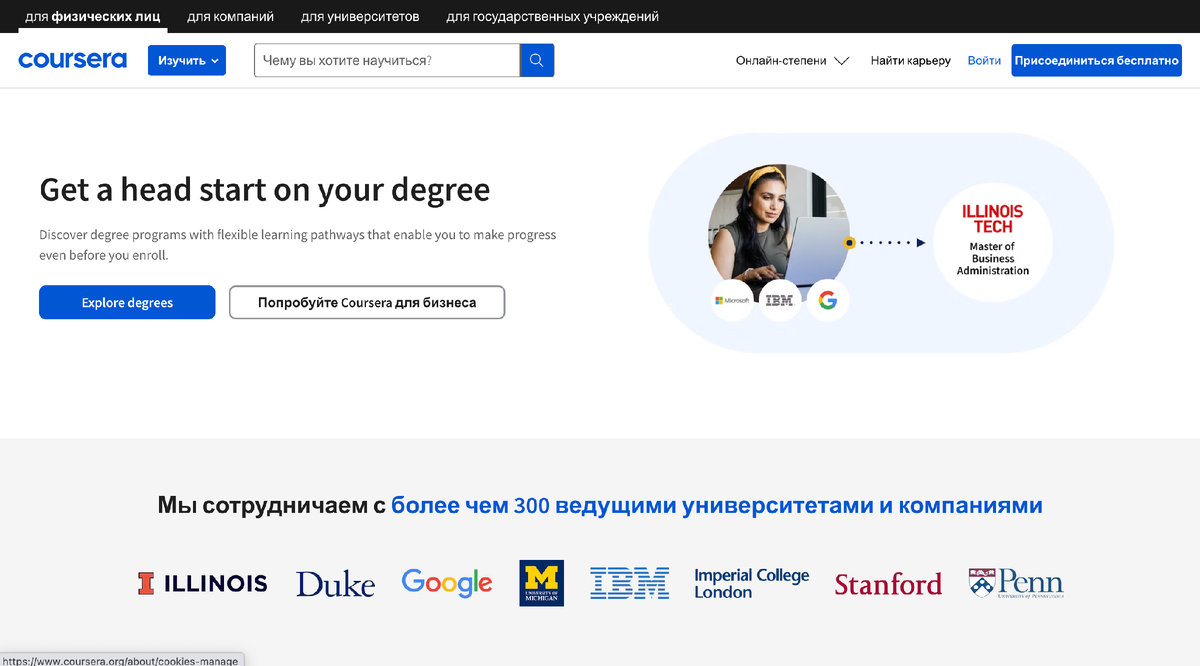Click the Illinois partner logo
This screenshot has height=666, width=1200.
tap(203, 583)
